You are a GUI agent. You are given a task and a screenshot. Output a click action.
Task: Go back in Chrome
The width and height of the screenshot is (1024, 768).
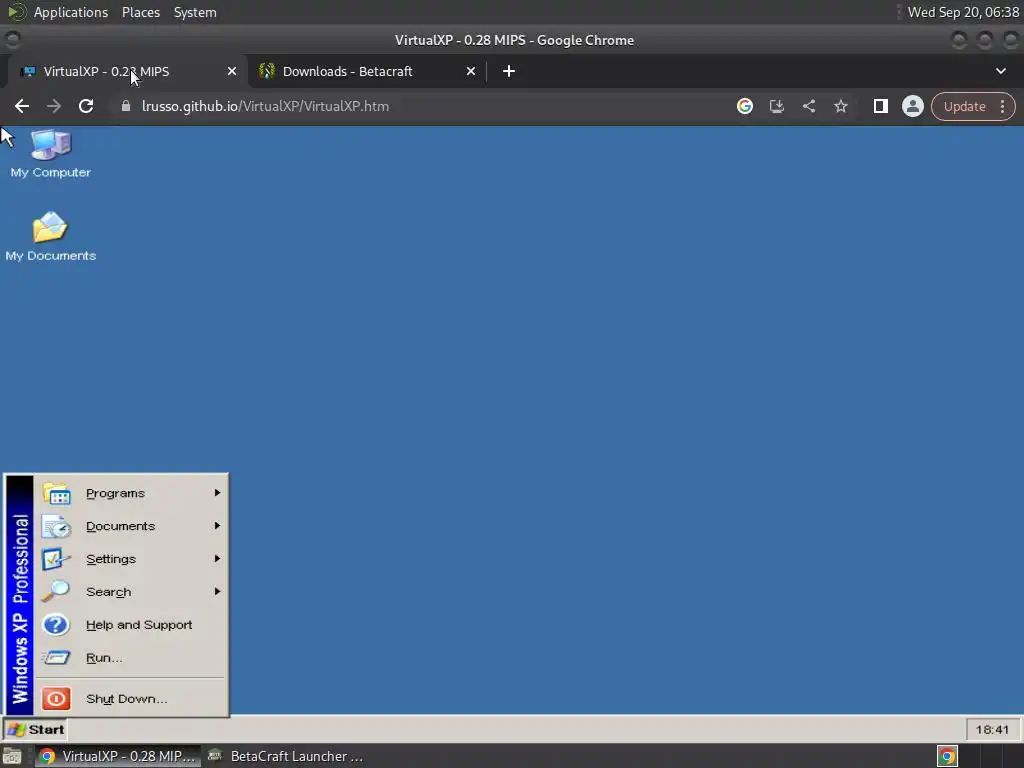[22, 106]
